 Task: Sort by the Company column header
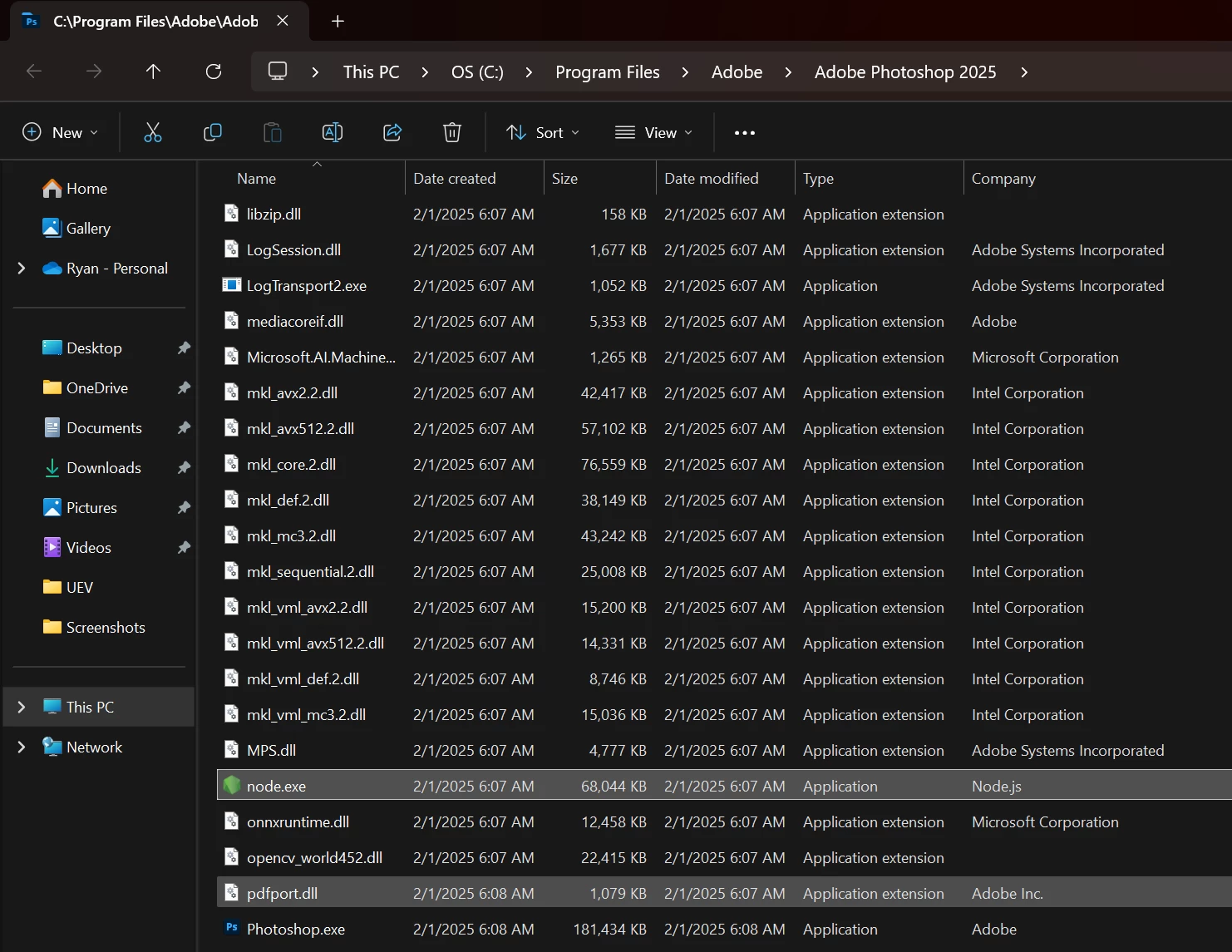(x=1003, y=179)
